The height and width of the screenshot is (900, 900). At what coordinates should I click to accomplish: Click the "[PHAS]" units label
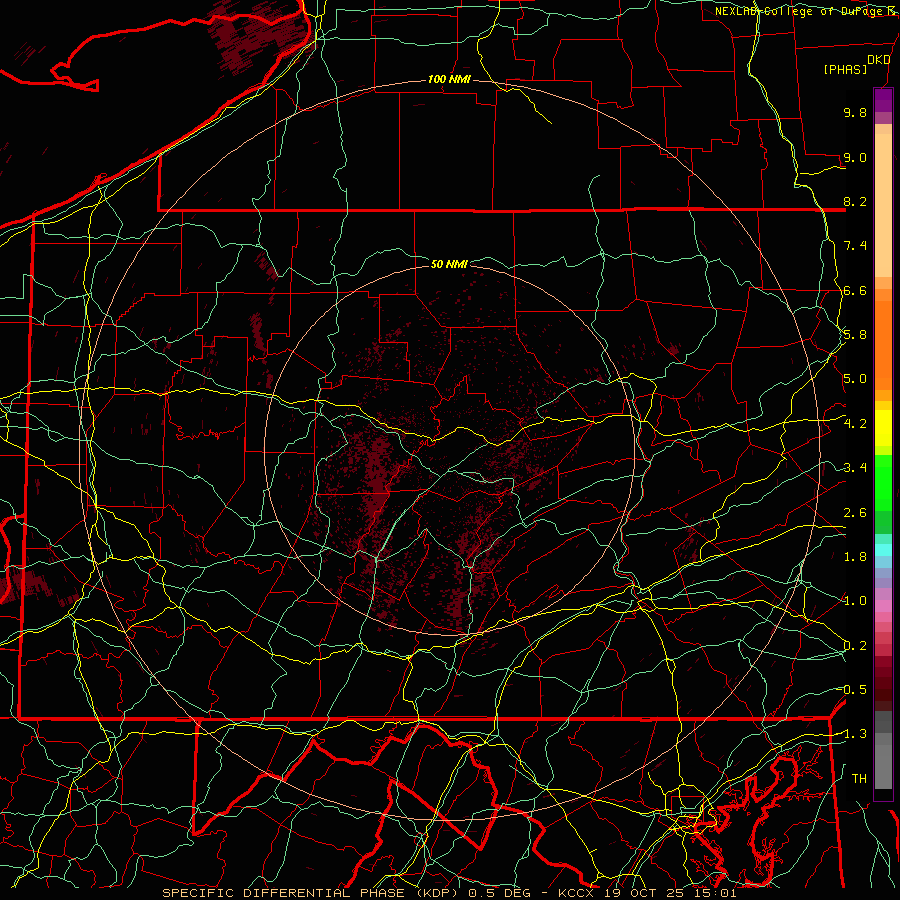(x=845, y=70)
